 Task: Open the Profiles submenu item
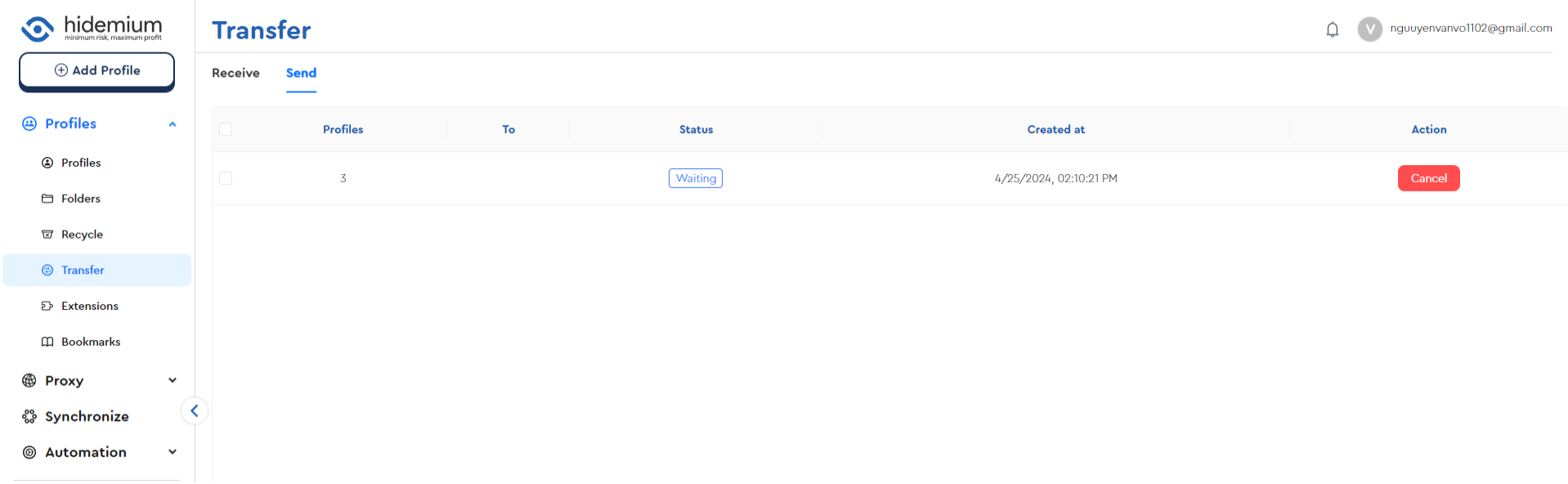point(81,163)
